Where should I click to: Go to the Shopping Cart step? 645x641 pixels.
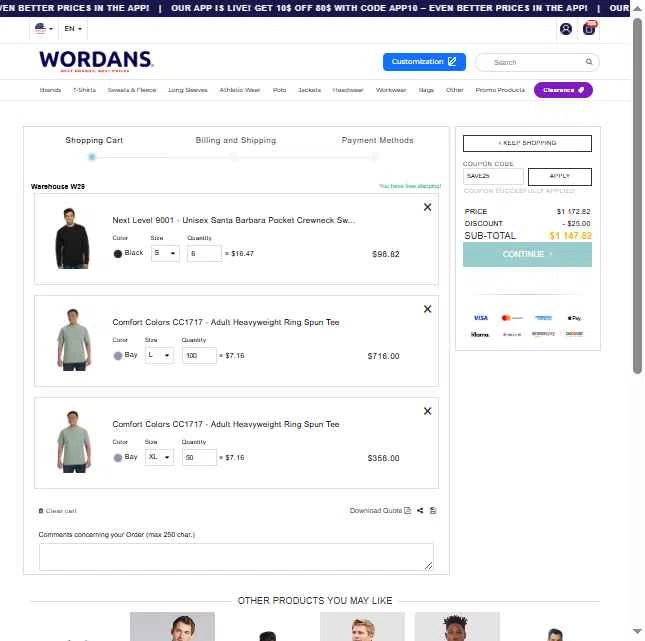click(x=94, y=141)
